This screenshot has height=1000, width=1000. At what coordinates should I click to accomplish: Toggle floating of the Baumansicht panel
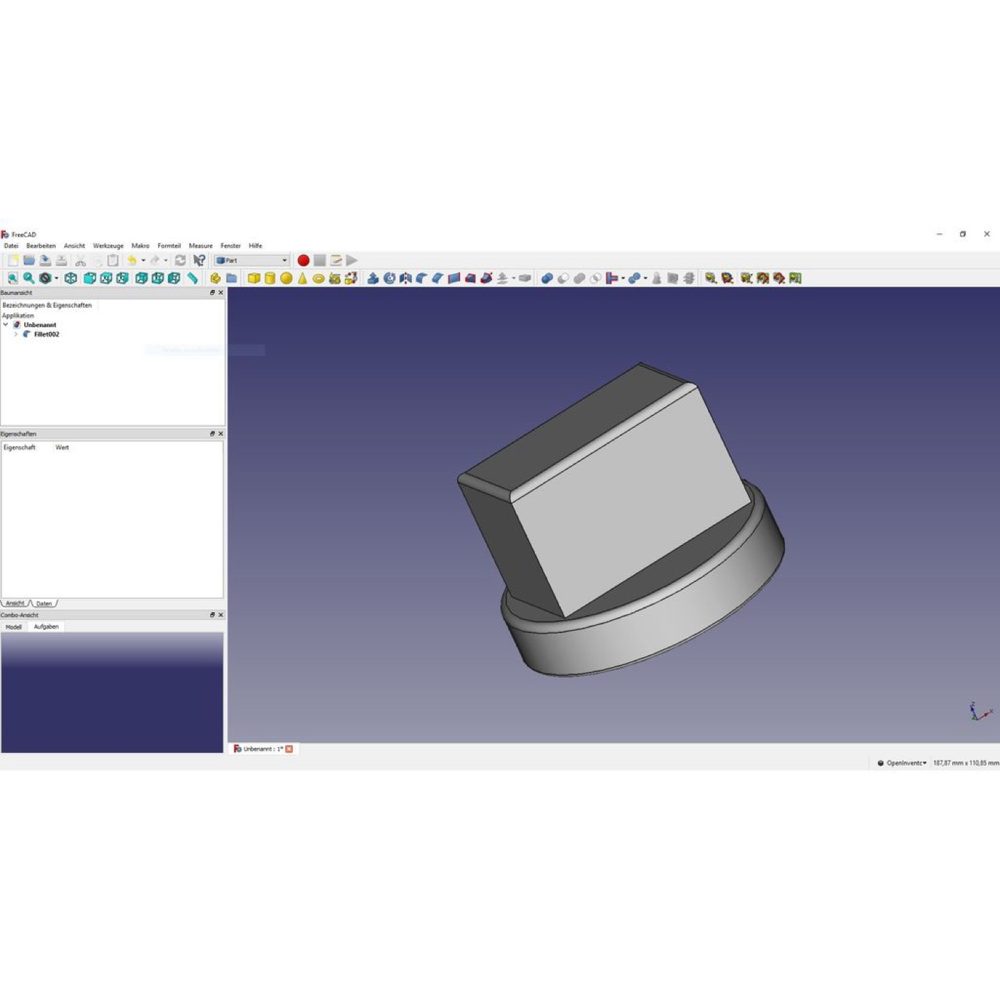(212, 293)
